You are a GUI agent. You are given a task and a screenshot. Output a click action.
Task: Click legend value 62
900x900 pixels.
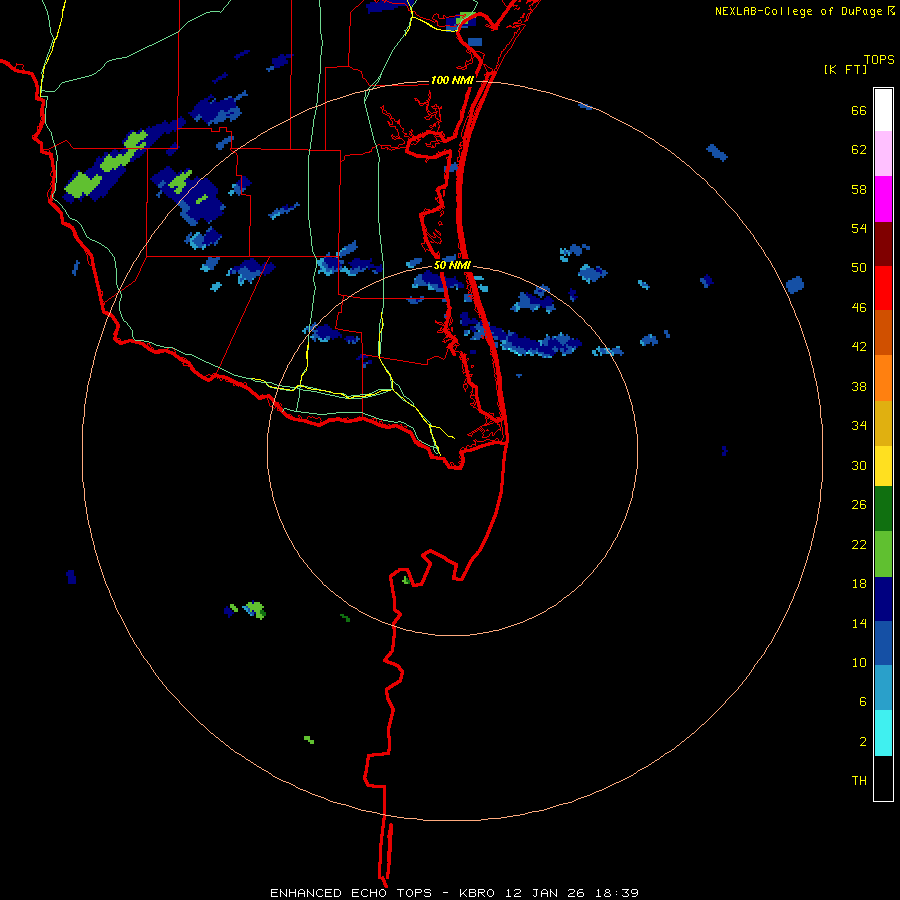859,150
